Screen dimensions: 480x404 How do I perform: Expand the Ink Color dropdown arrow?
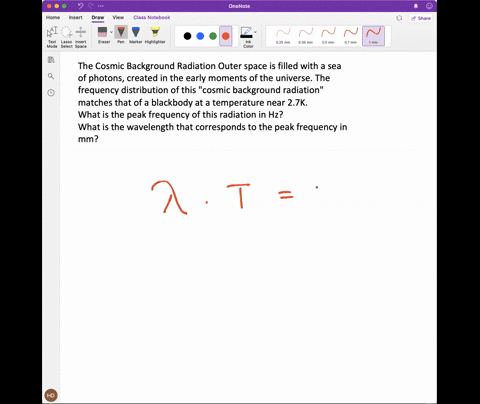click(255, 32)
